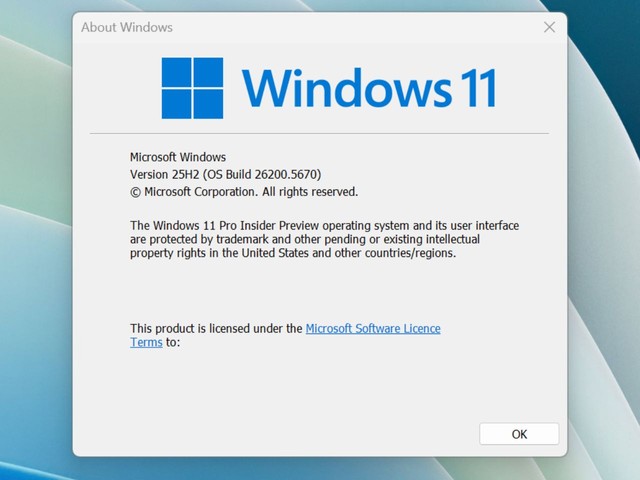Viewport: 640px width, 480px height.
Task: Click the word Terms in the licence link
Action: 146,342
